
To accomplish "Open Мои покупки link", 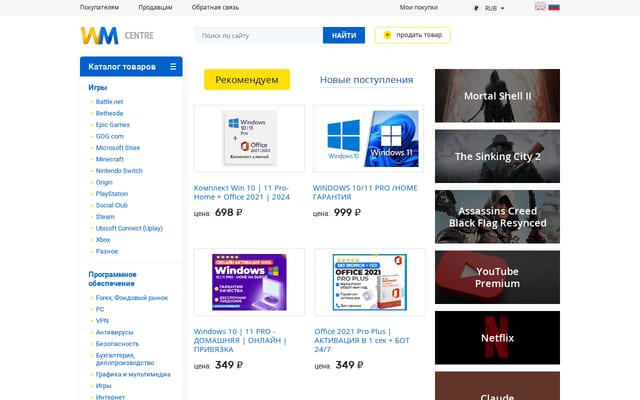I will click(x=418, y=7).
